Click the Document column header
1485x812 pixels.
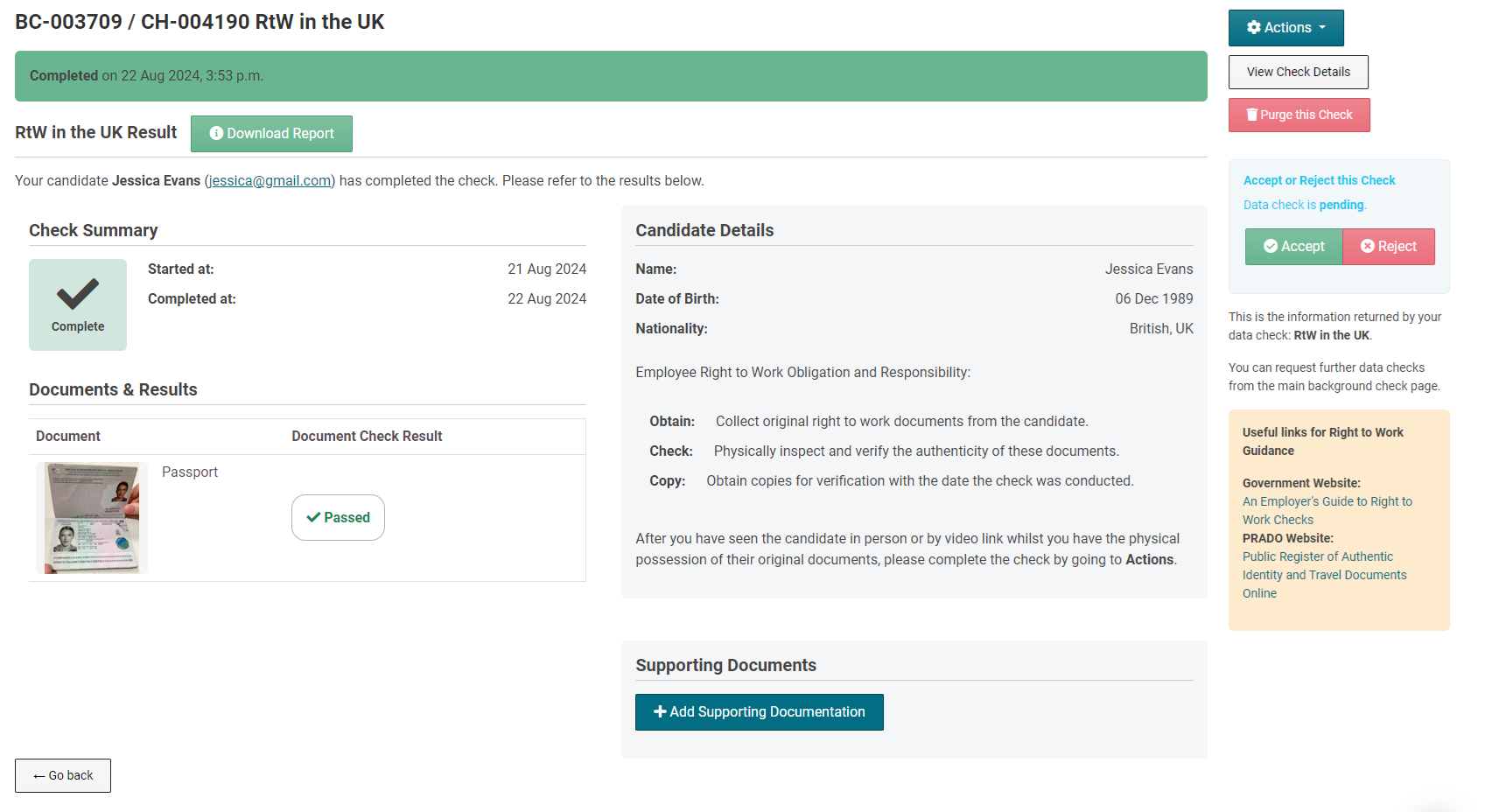click(68, 436)
